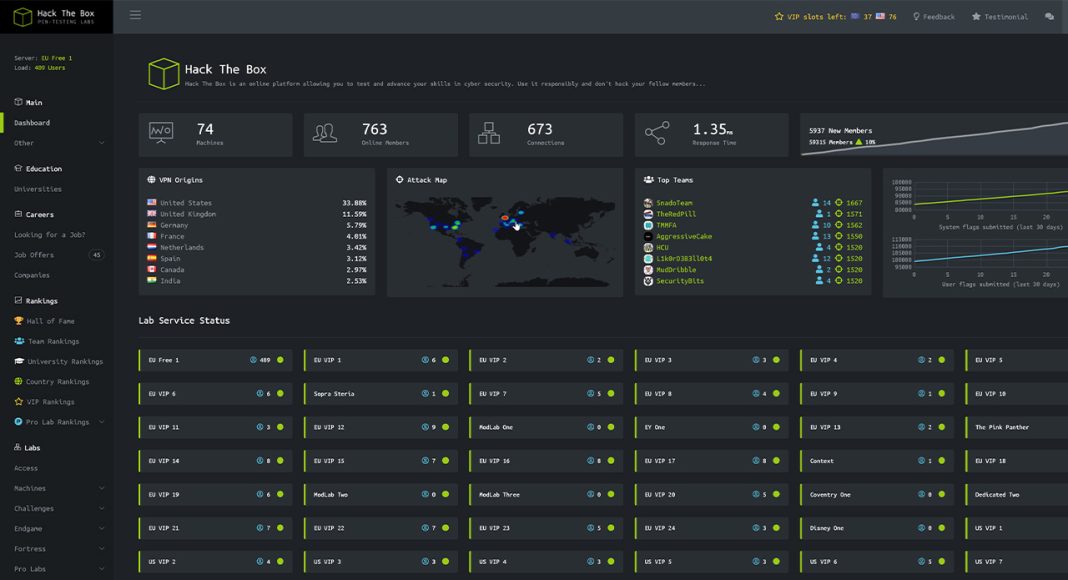Click the user count icon on EU VIP 2 tile
The height and width of the screenshot is (580, 1068).
tap(591, 360)
